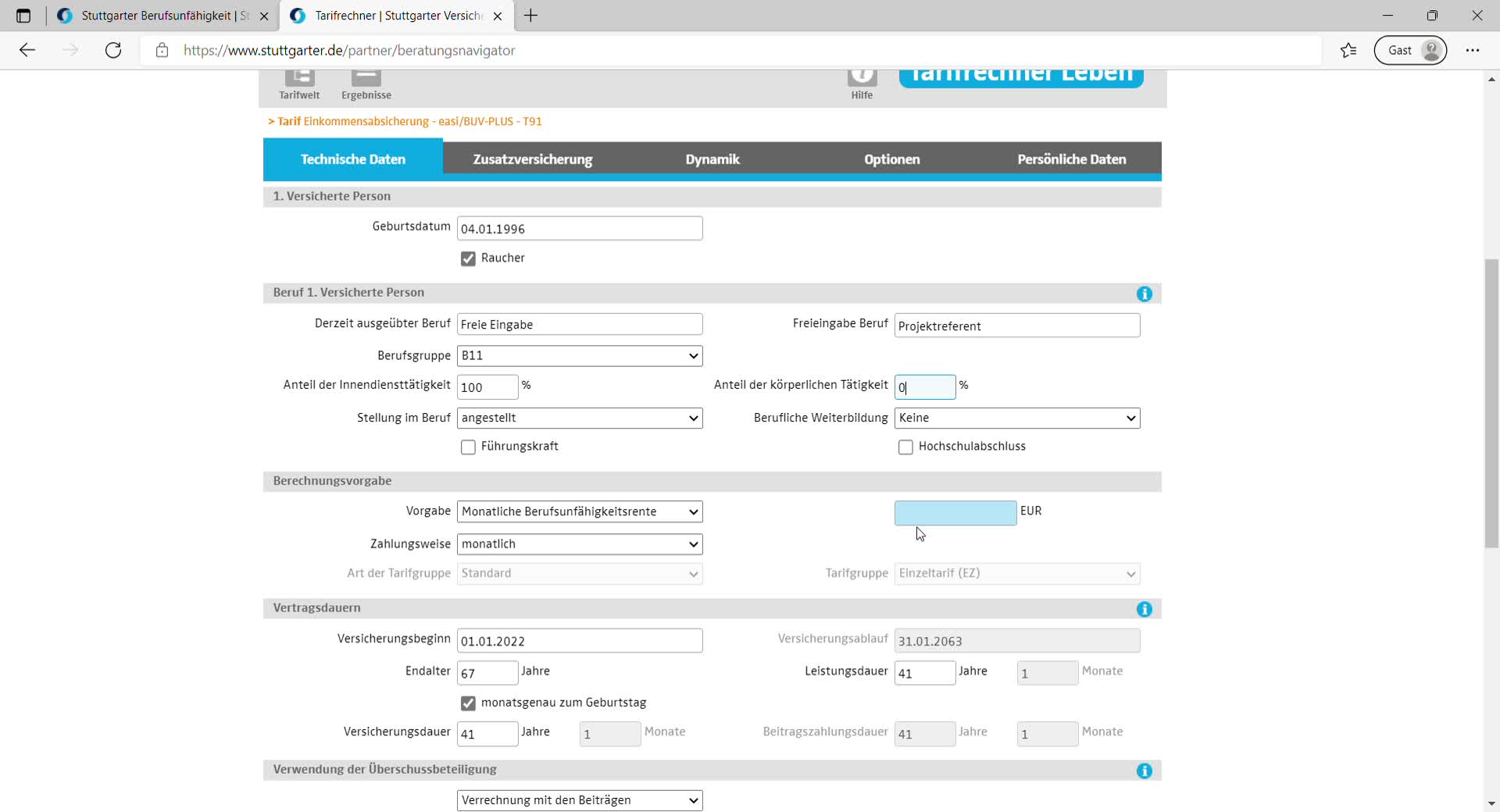Screen dimensions: 1500x812
Task: Show info for Verwendung der Überschussbeteiligung
Action: pyautogui.click(x=1144, y=771)
